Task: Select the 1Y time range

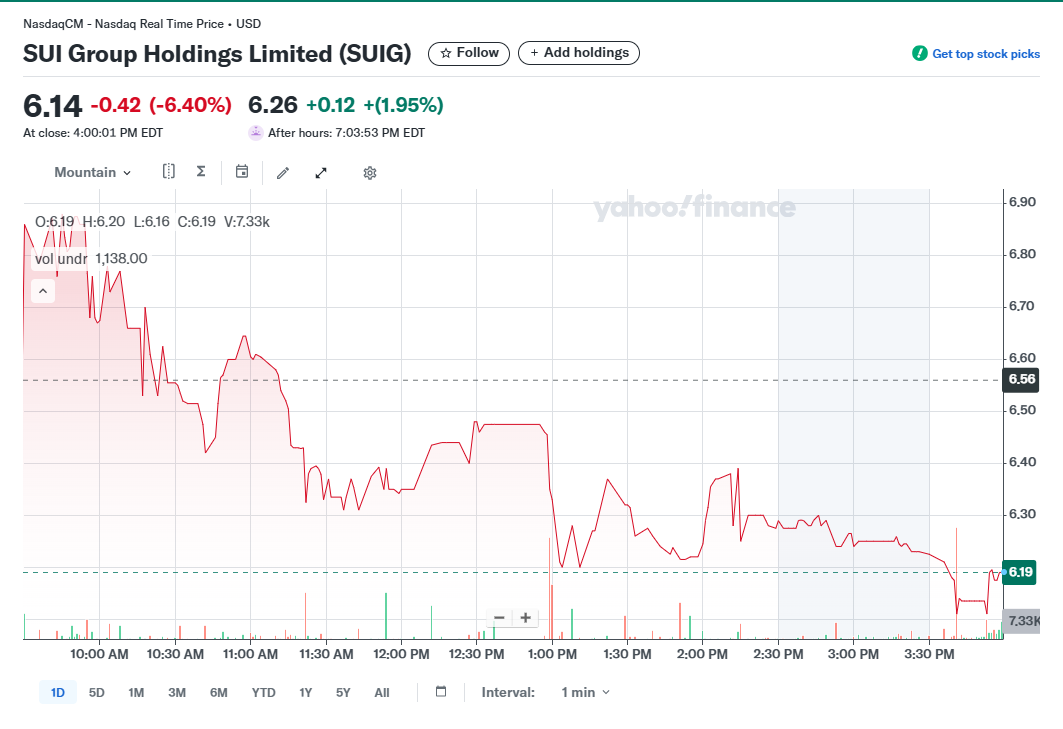Action: 306,692
